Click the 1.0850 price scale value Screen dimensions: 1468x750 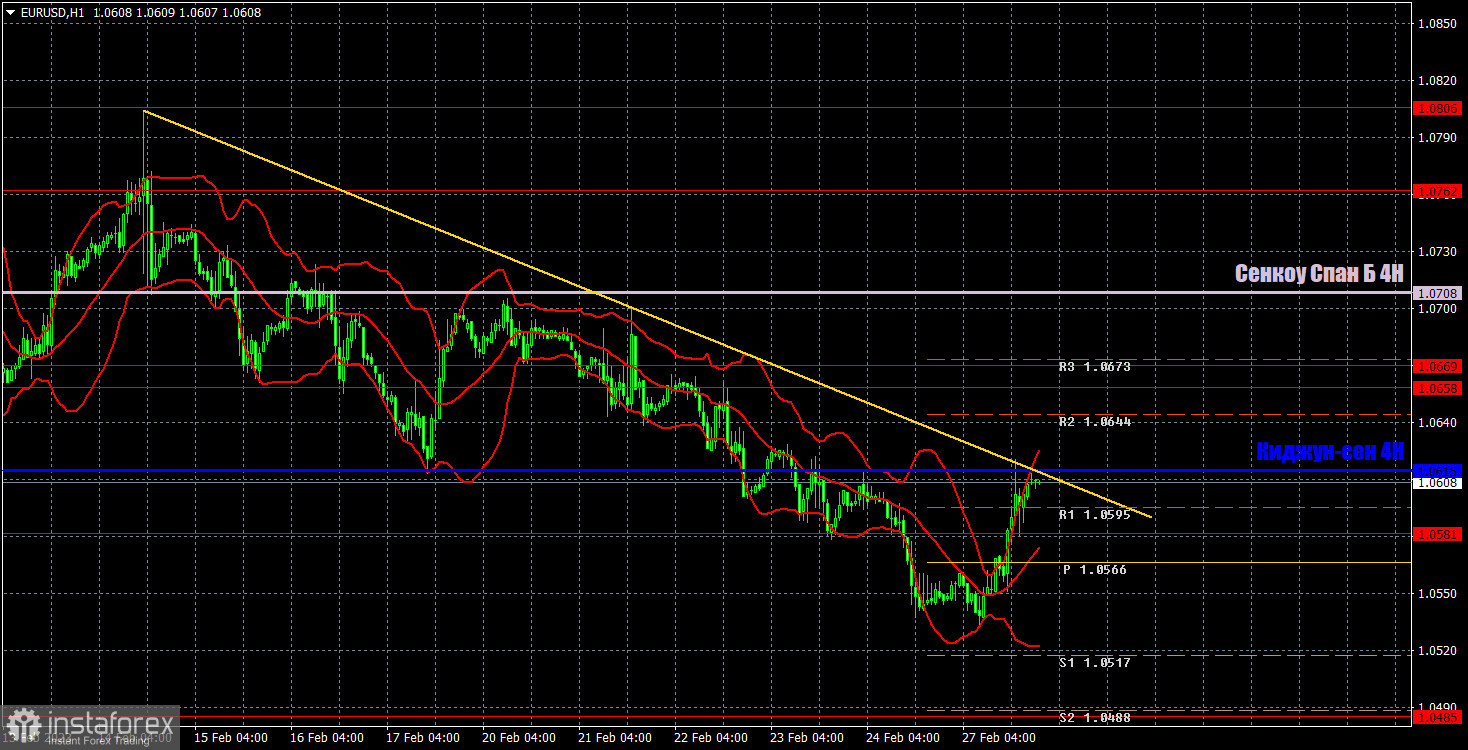1438,23
